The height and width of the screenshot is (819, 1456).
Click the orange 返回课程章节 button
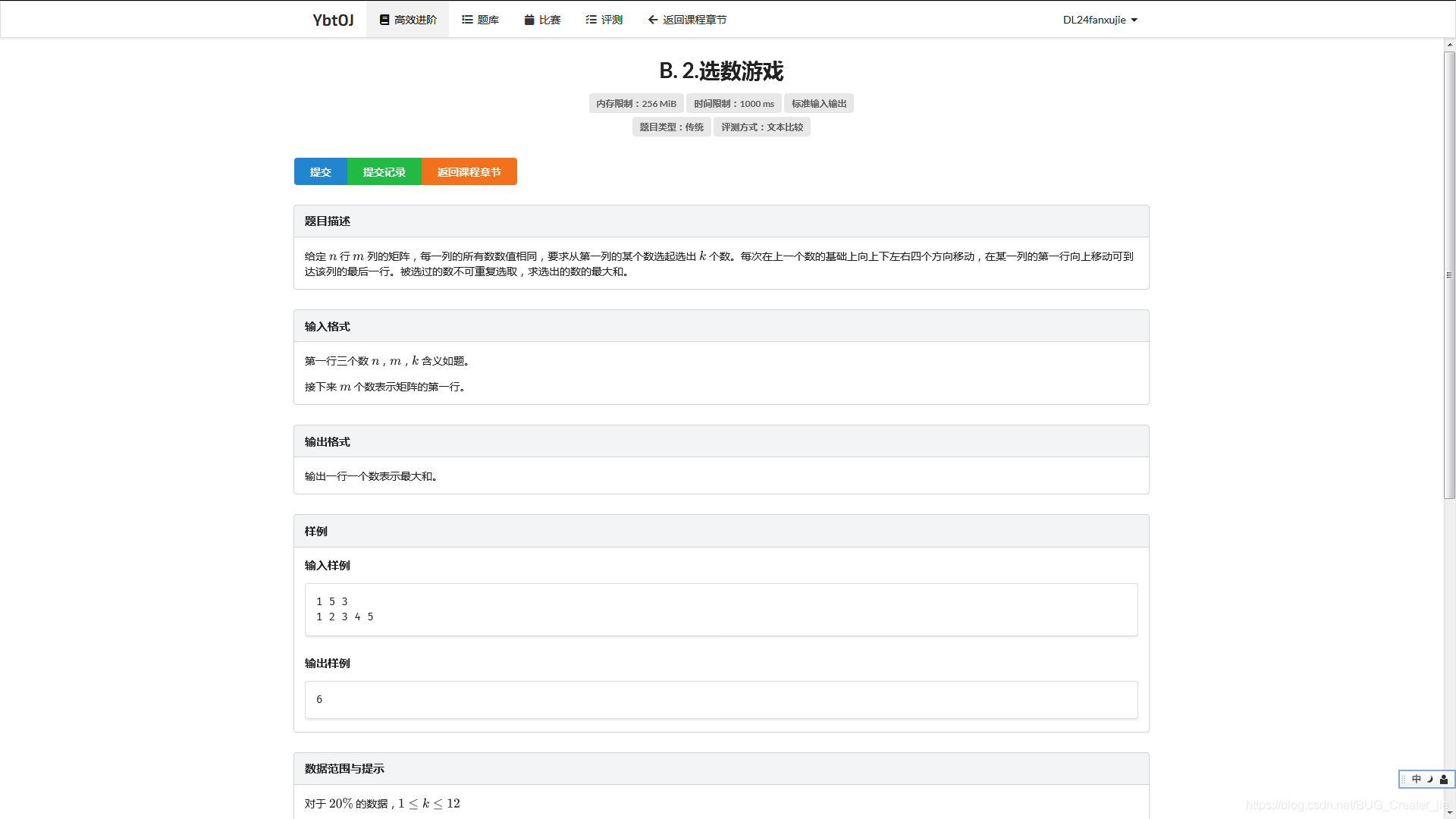click(x=469, y=171)
